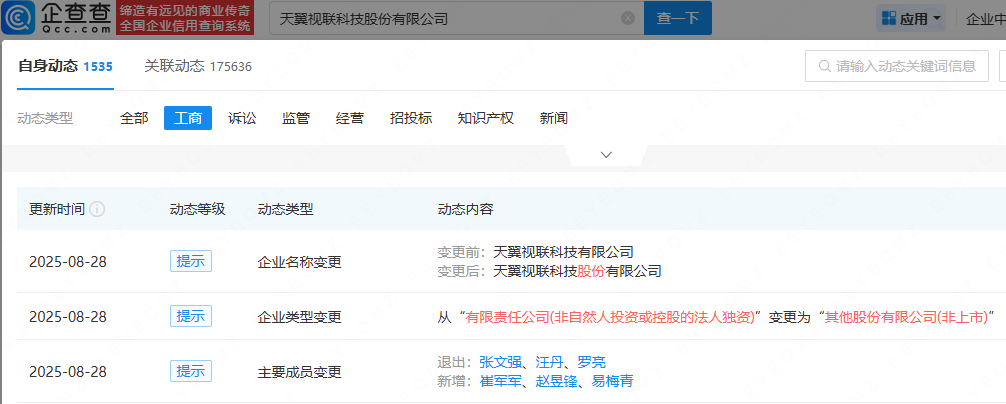Click the info icon next to 更新时间

pos(97,210)
